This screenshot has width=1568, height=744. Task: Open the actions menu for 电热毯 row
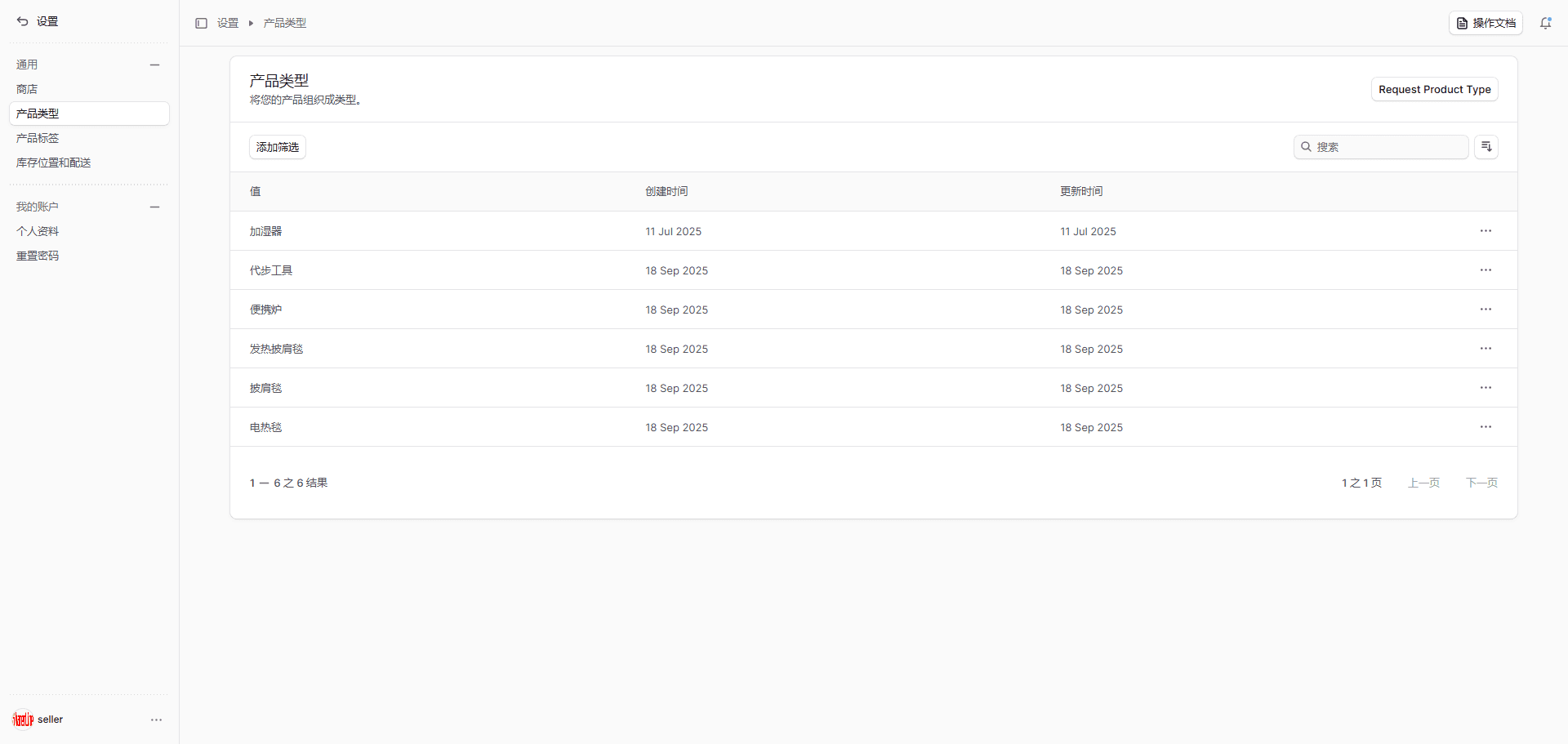point(1486,427)
